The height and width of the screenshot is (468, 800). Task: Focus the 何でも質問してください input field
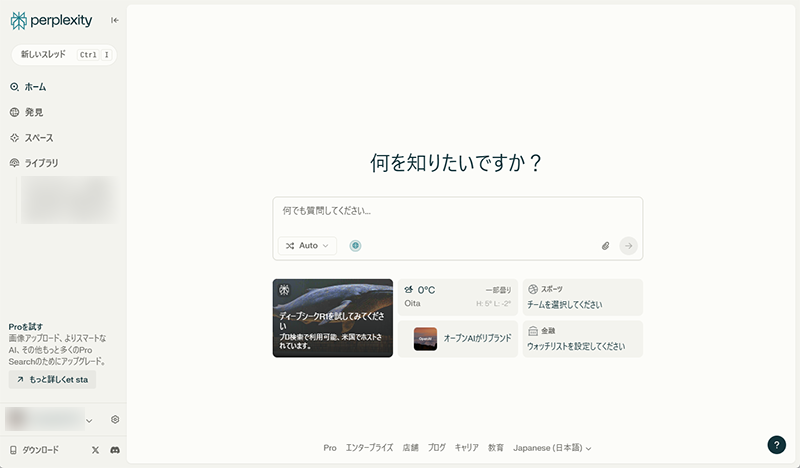point(458,211)
